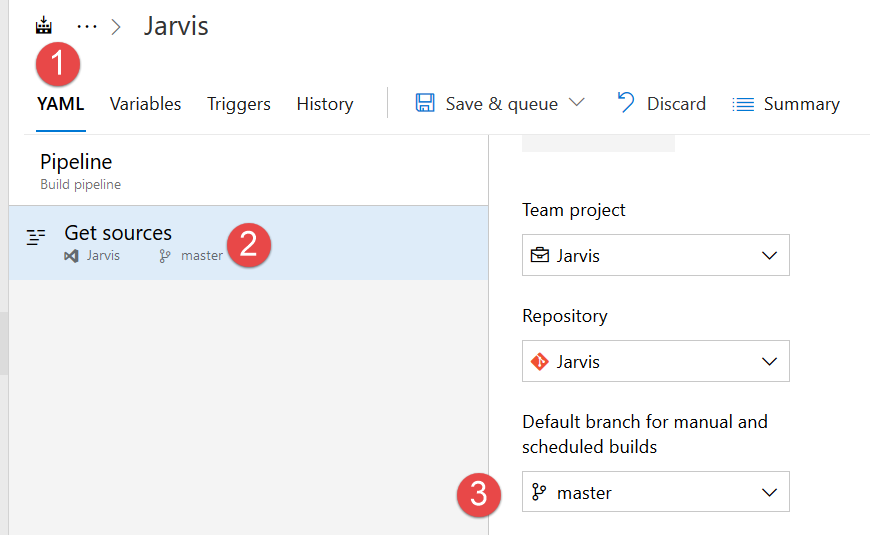Switch to the Variables tab
Viewport: 870px width, 535px height.
click(x=145, y=104)
